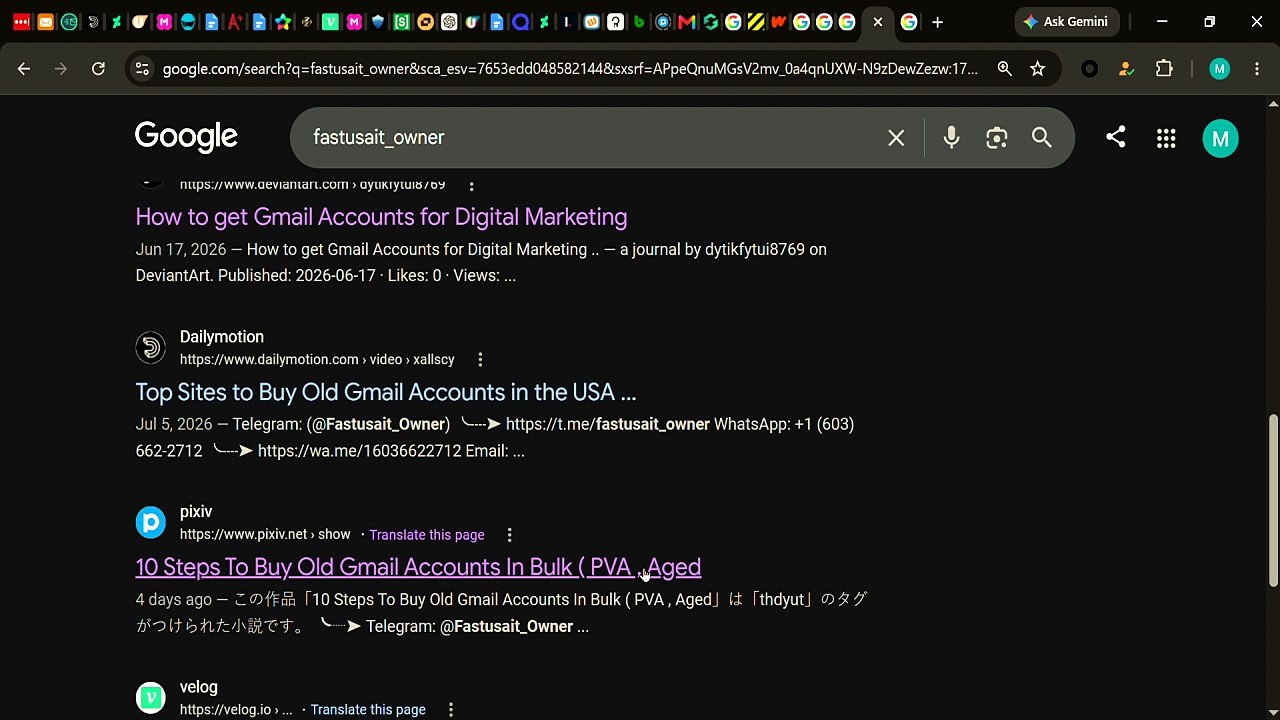Click the pixiv favicon
This screenshot has height=720, width=1280.
[x=151, y=522]
